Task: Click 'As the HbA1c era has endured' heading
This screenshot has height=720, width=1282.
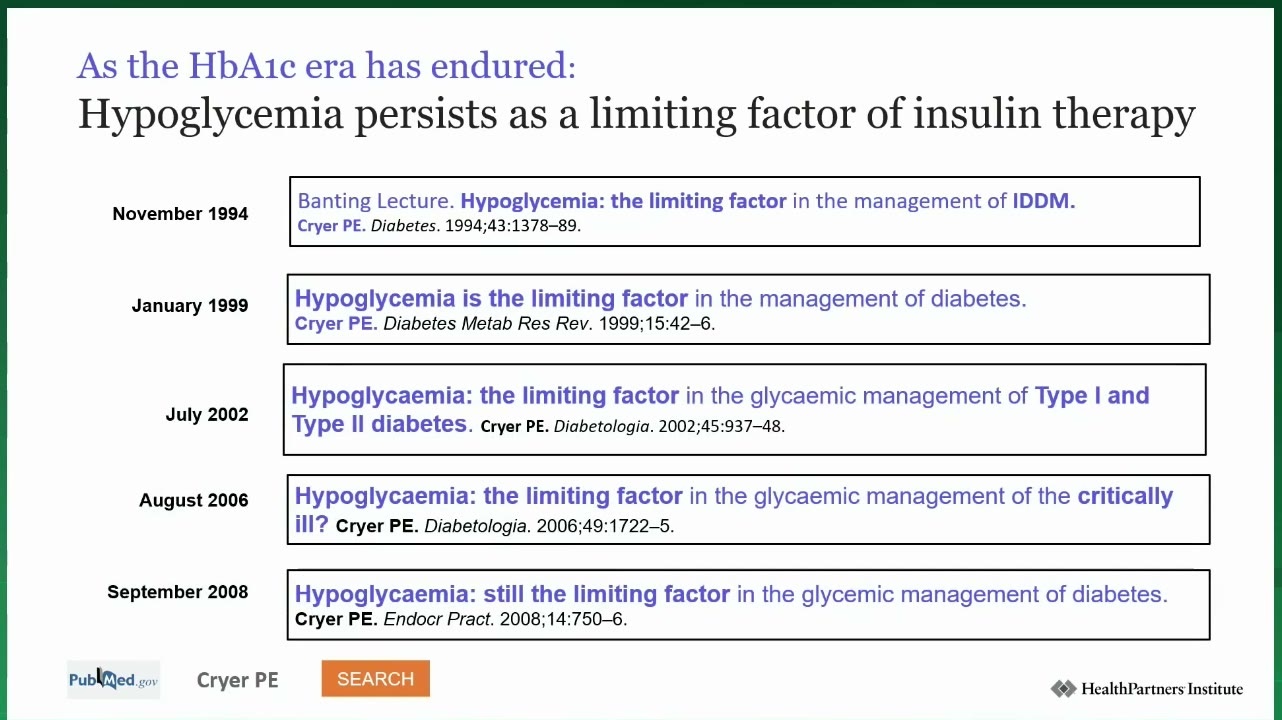Action: pyautogui.click(x=327, y=65)
